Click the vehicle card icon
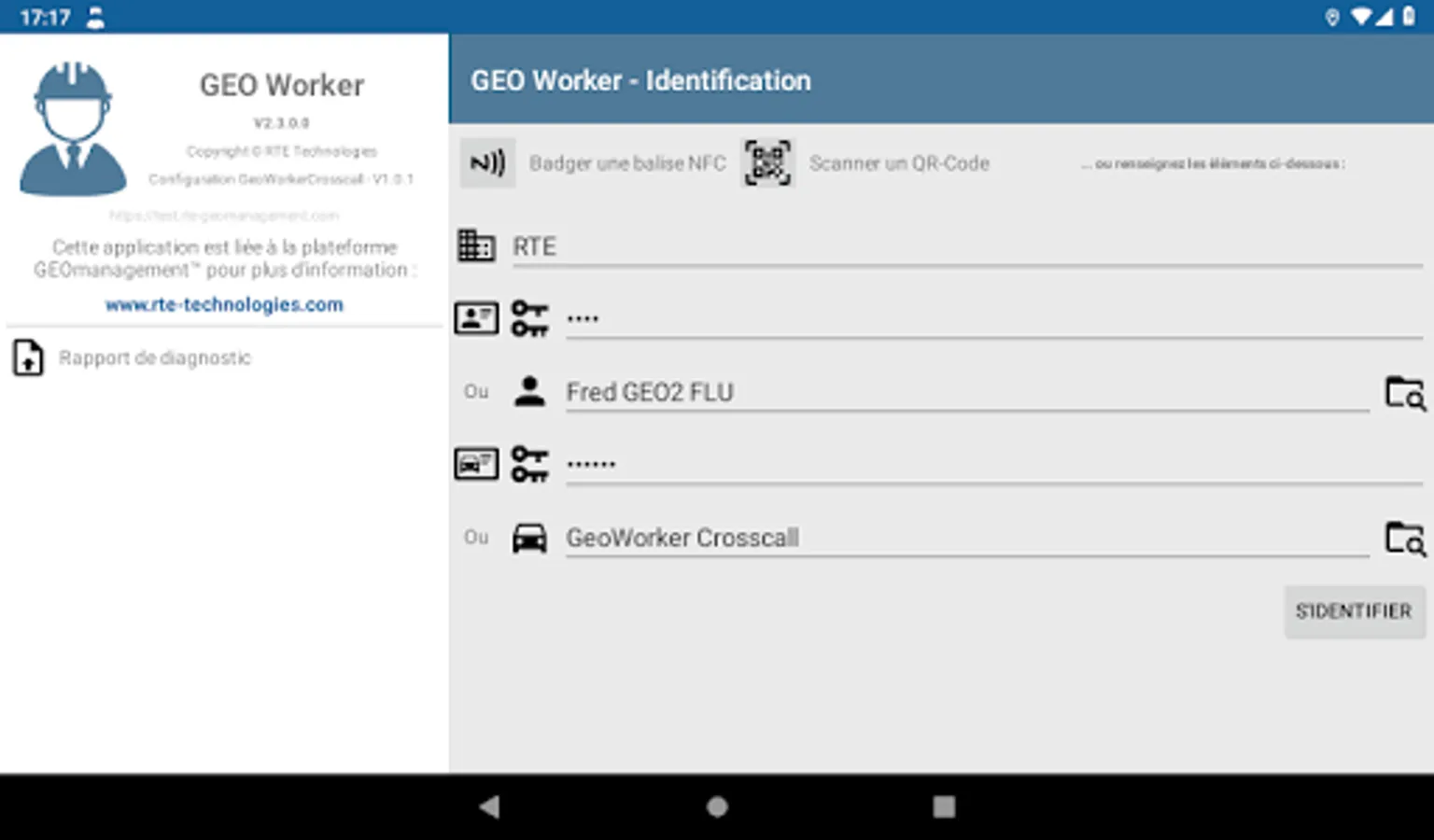1434x840 pixels. pos(476,464)
